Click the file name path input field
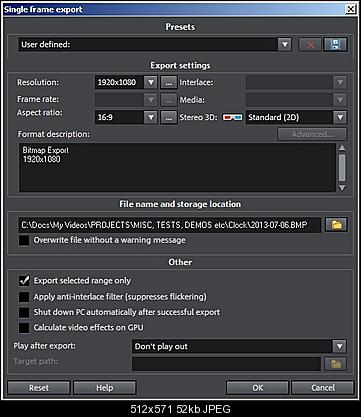361x417 pixels. click(x=170, y=225)
